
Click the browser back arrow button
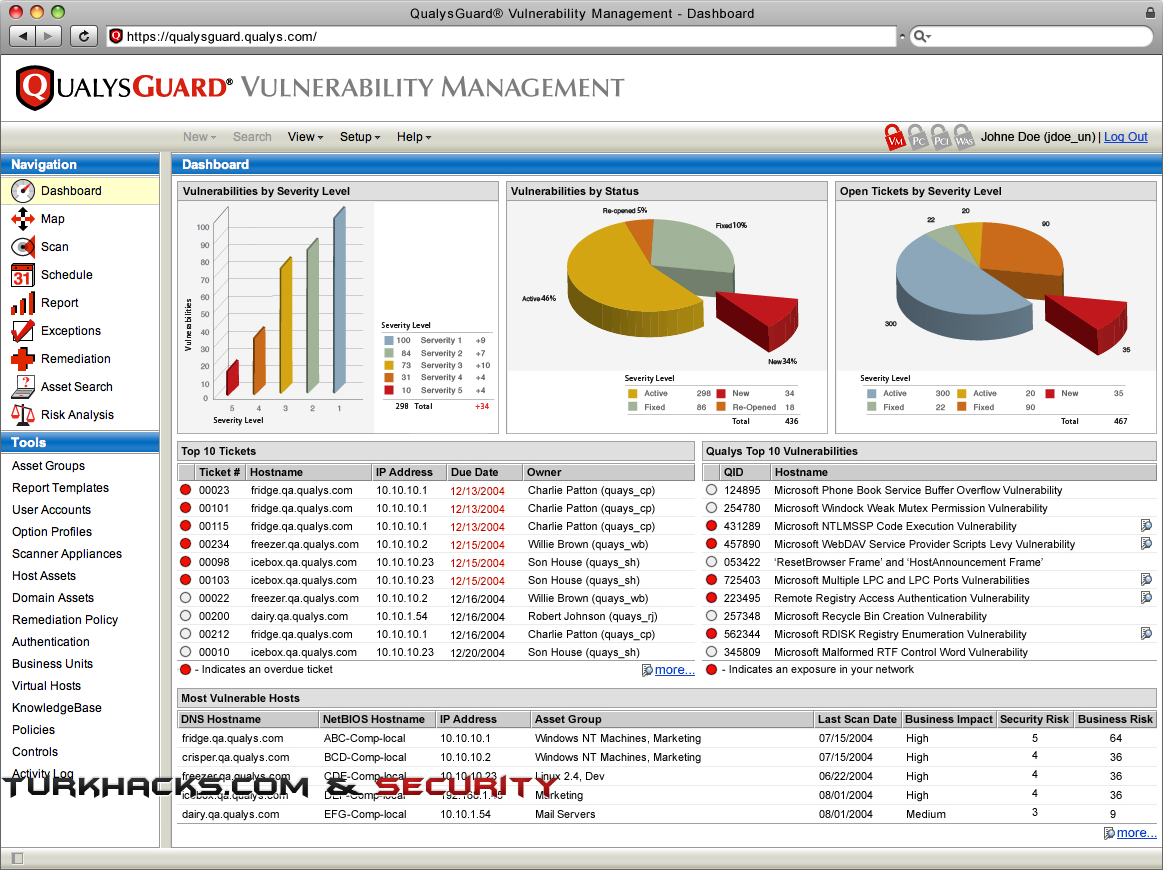[x=23, y=36]
